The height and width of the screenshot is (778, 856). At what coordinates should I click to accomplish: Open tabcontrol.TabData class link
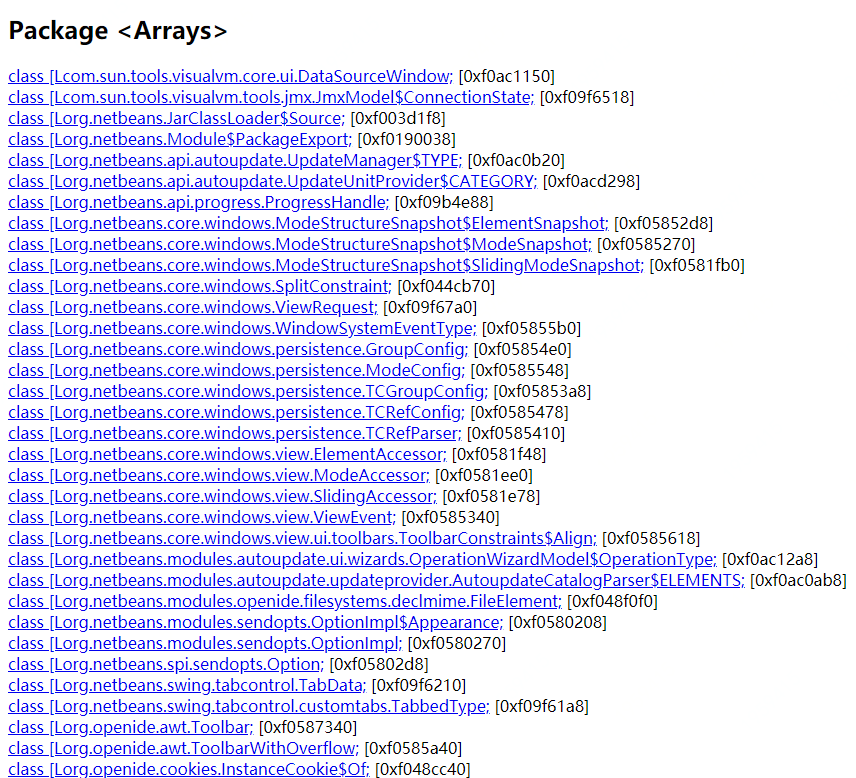(187, 686)
